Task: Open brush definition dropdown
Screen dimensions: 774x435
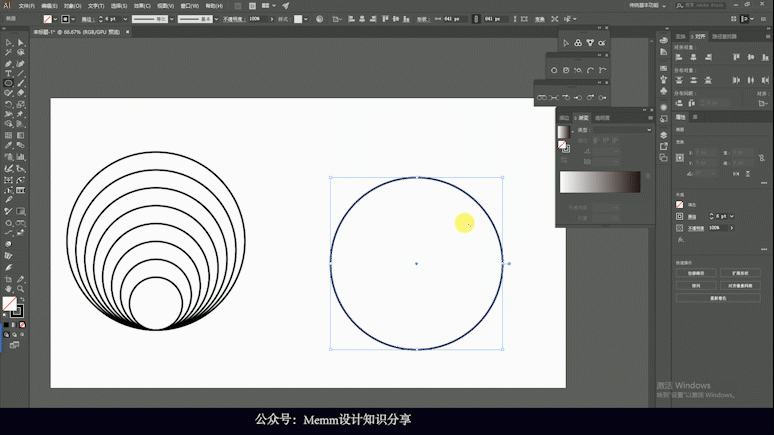Action: pyautogui.click(x=216, y=19)
